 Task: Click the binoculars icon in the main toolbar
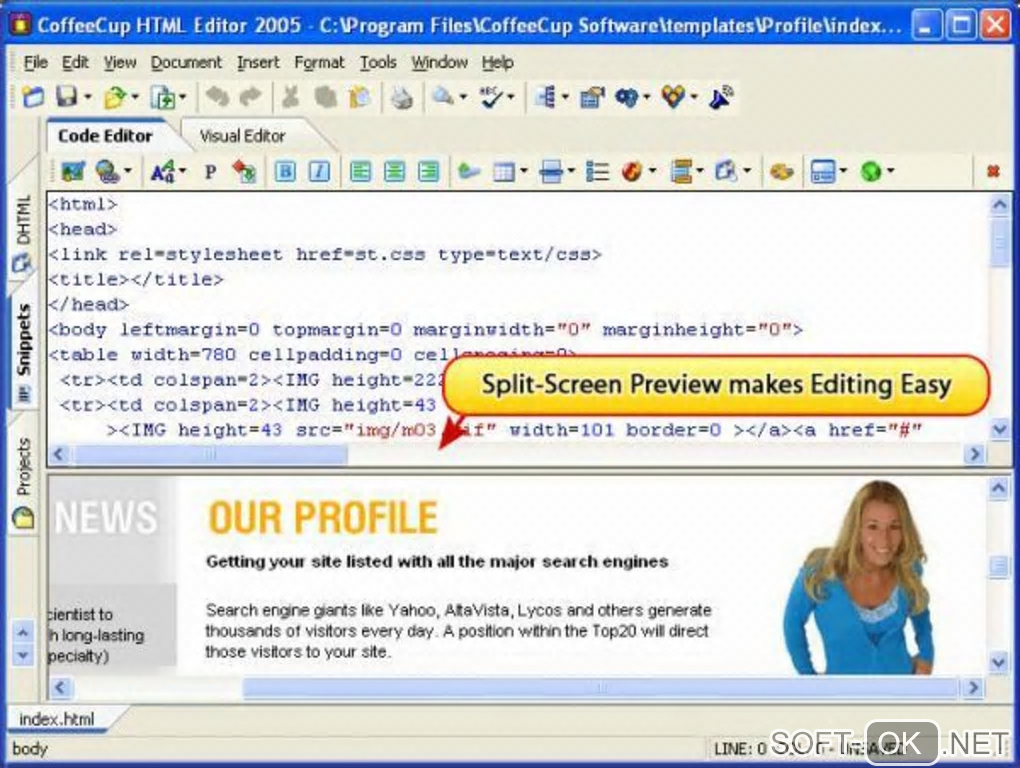tap(626, 98)
